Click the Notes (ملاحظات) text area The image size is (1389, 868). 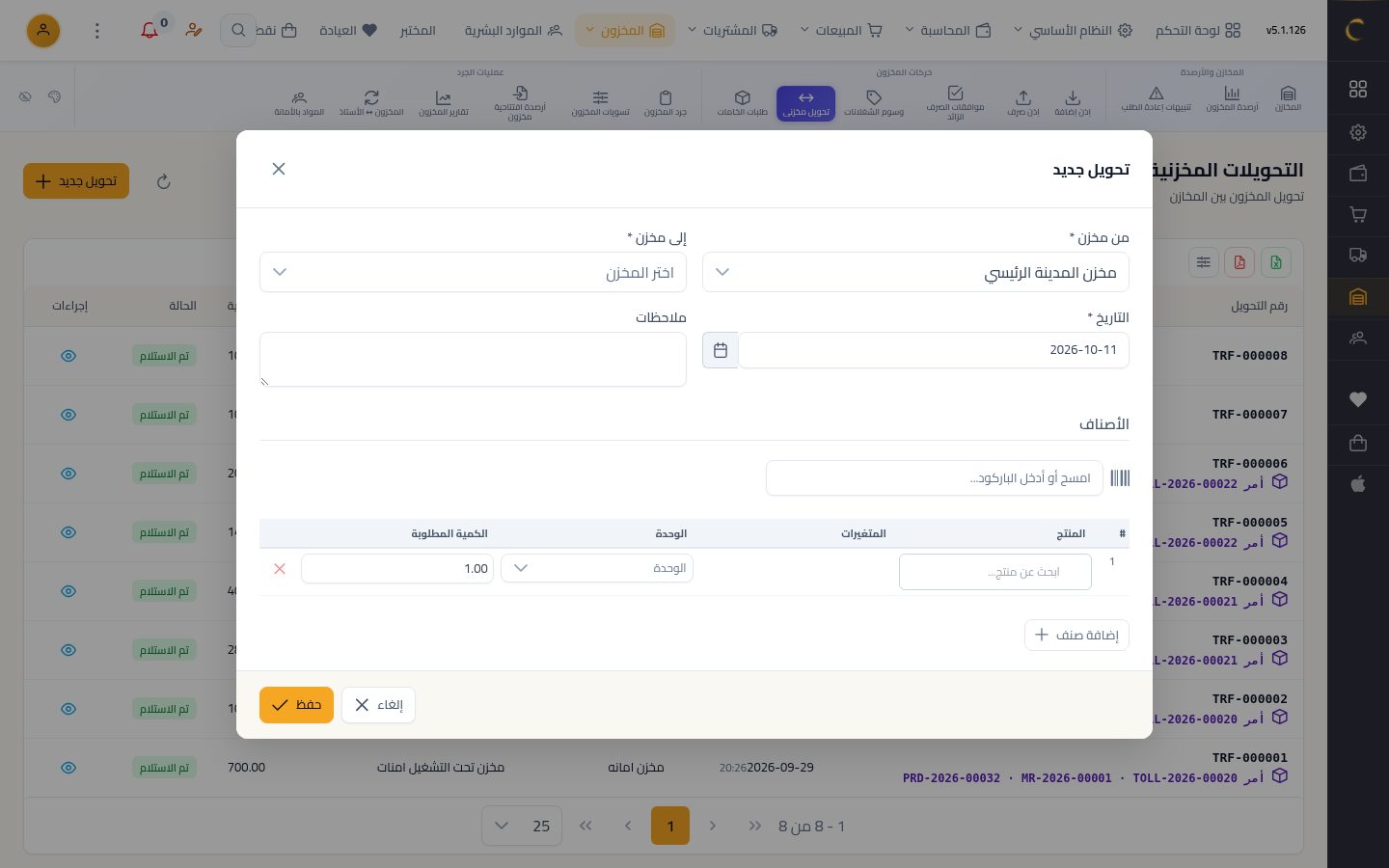473,360
